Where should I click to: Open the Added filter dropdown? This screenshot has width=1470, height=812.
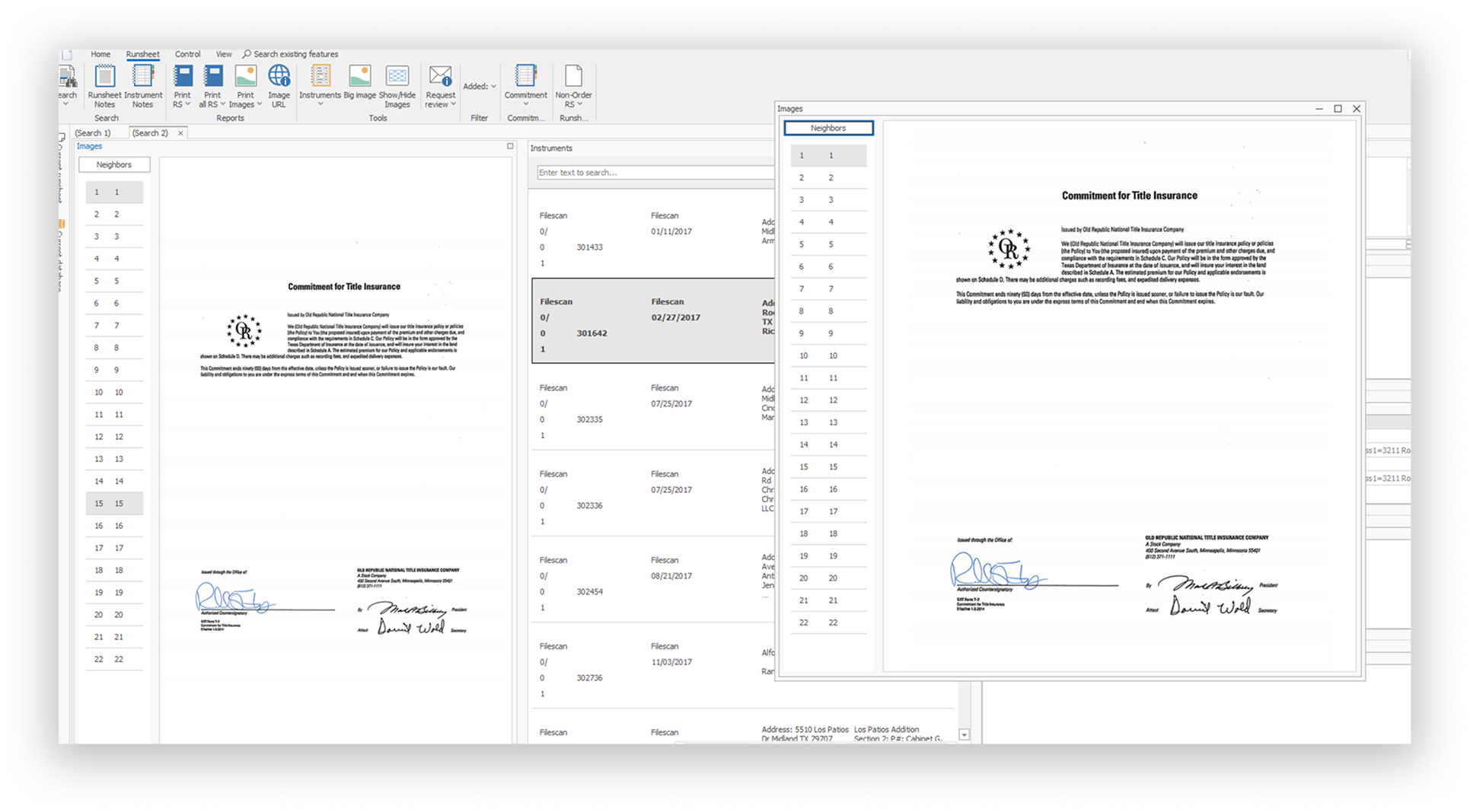pyautogui.click(x=480, y=87)
